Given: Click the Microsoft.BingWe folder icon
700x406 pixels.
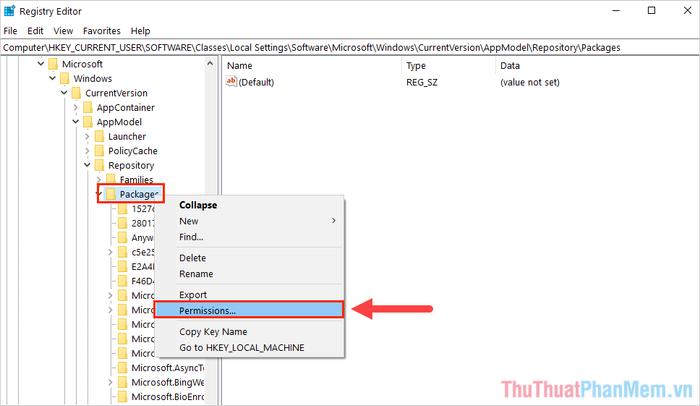Looking at the screenshot, I should click(x=123, y=382).
